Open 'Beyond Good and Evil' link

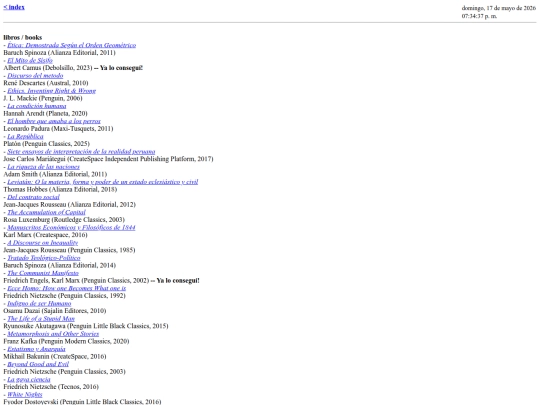[x=38, y=364]
